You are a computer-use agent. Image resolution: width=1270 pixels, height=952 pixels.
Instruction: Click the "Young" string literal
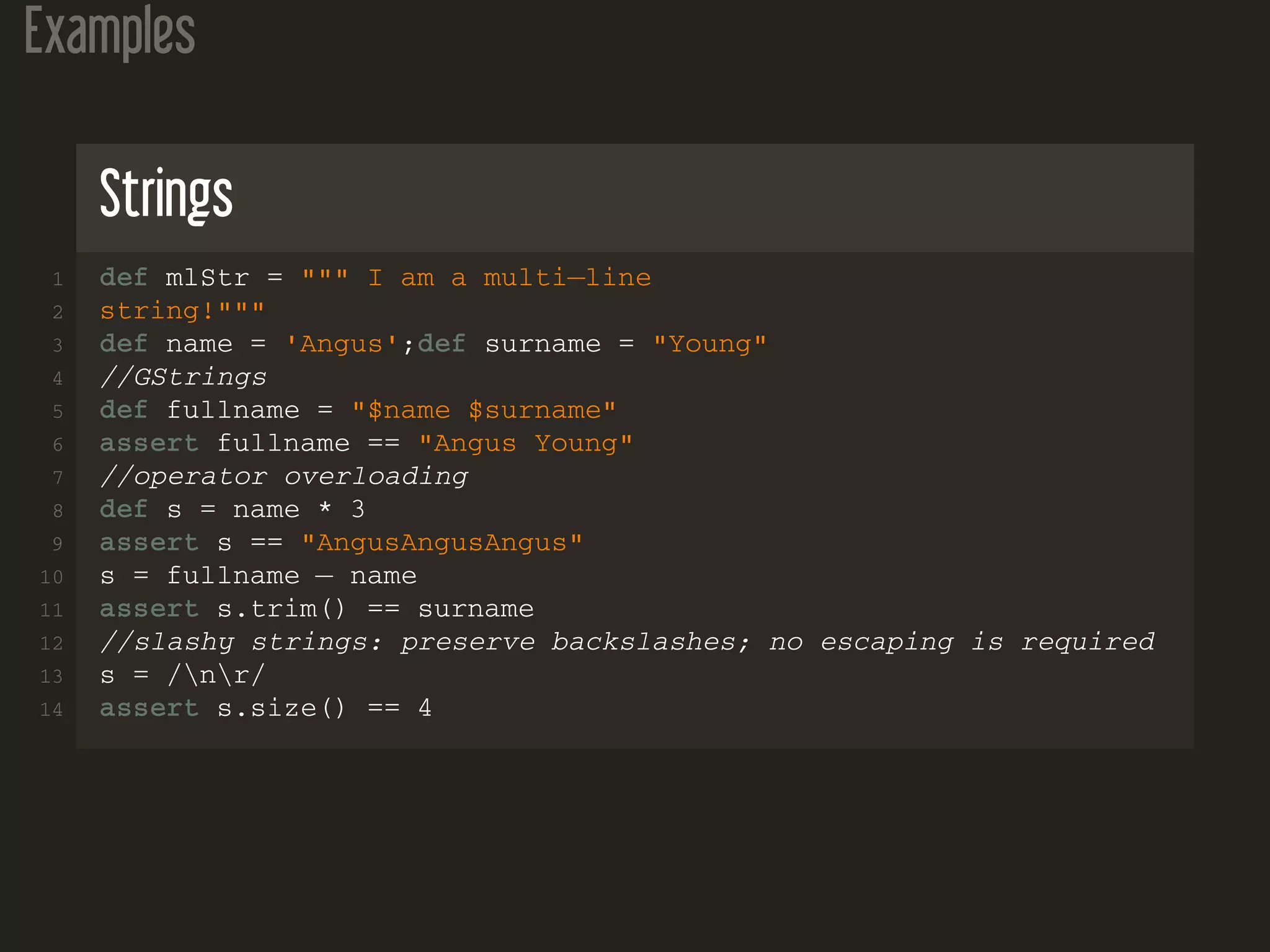pyautogui.click(x=710, y=344)
